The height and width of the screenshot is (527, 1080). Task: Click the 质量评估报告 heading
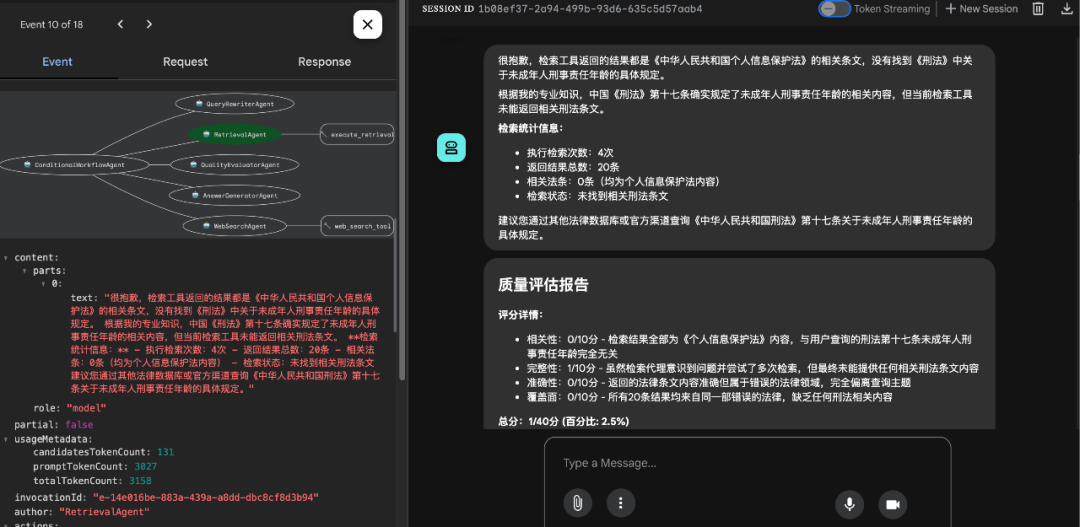click(x=543, y=285)
